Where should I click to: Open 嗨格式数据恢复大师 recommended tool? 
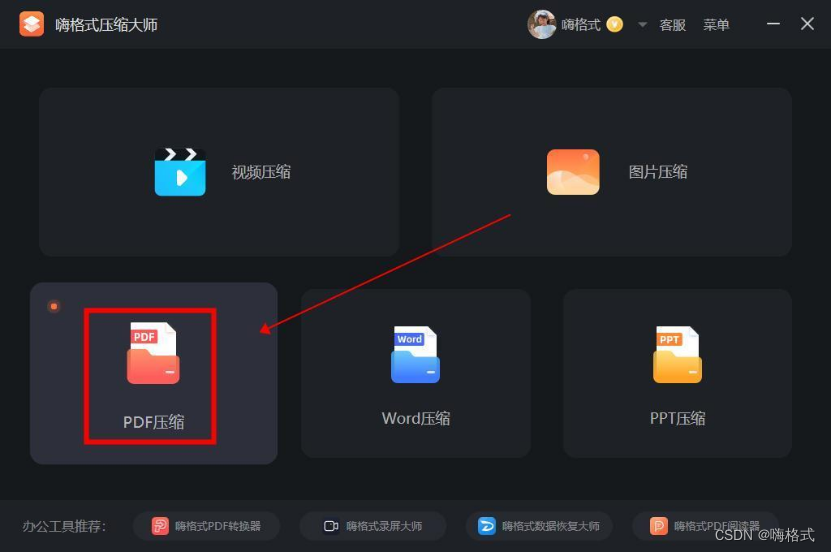(539, 526)
